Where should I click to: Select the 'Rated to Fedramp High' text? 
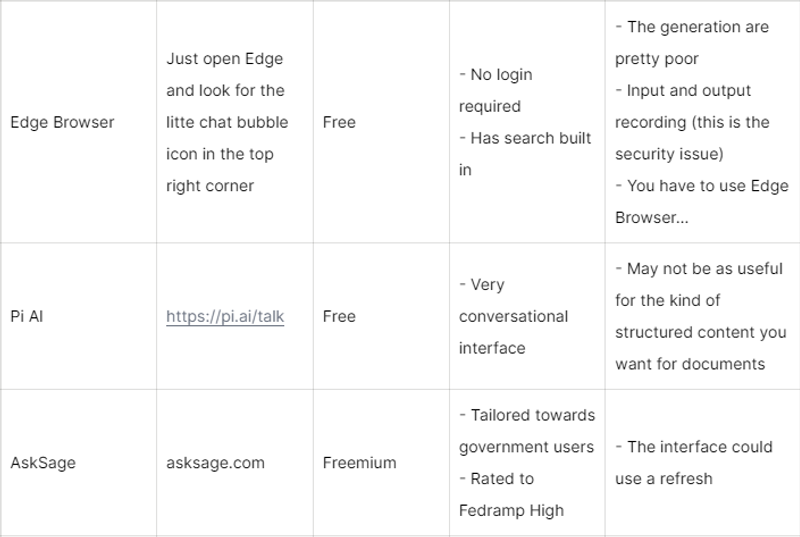[x=511, y=495]
